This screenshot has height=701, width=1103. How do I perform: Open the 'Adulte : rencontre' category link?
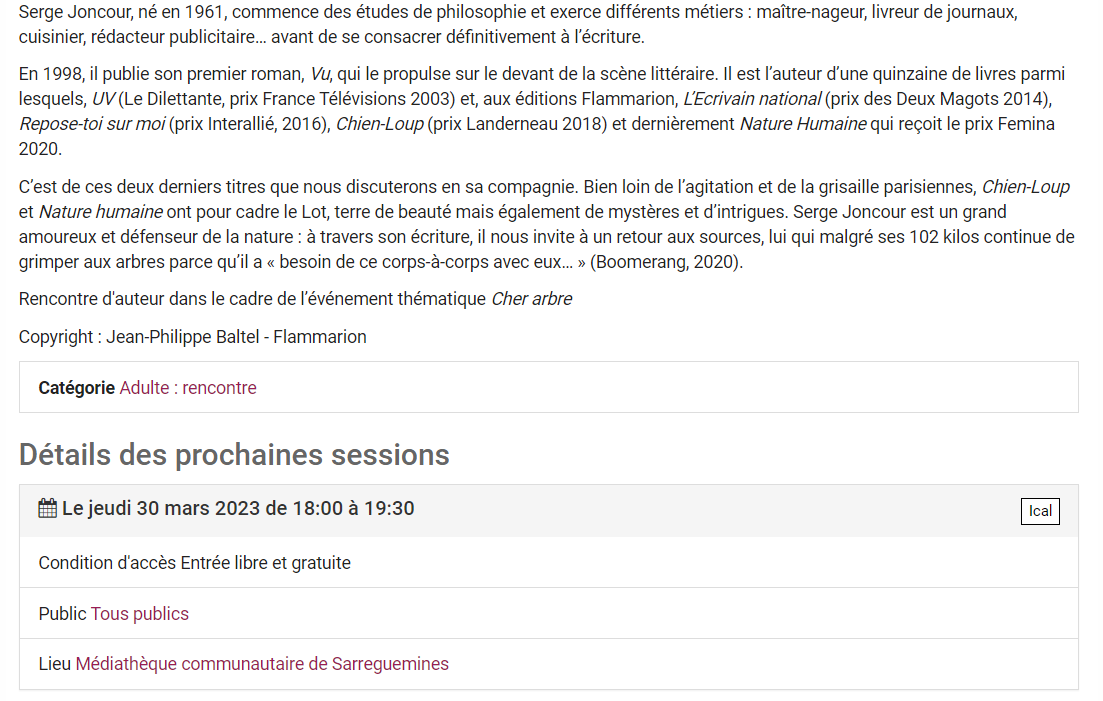click(x=188, y=387)
